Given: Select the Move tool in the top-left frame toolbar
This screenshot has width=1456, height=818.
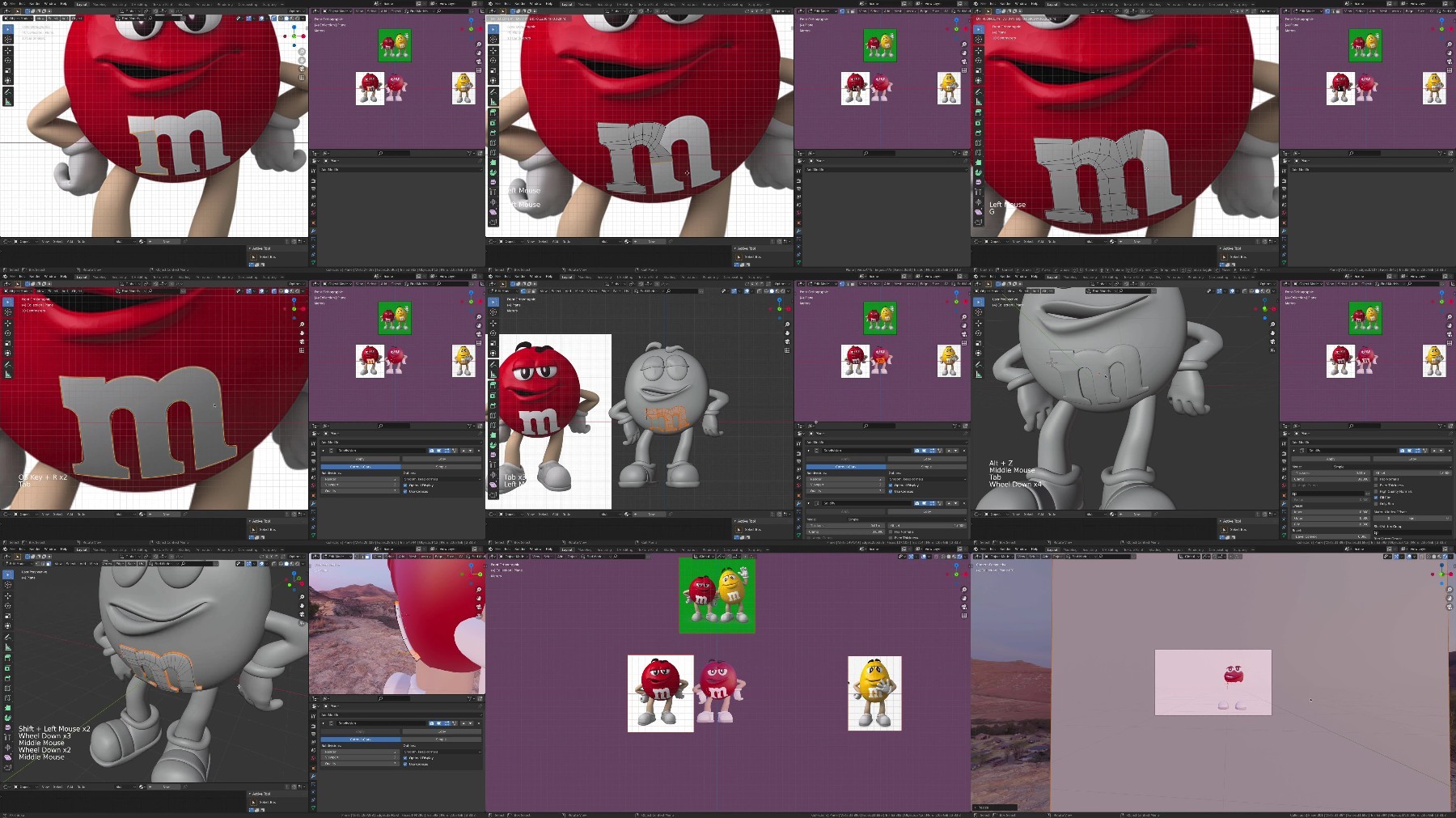Looking at the screenshot, I should pyautogui.click(x=8, y=51).
